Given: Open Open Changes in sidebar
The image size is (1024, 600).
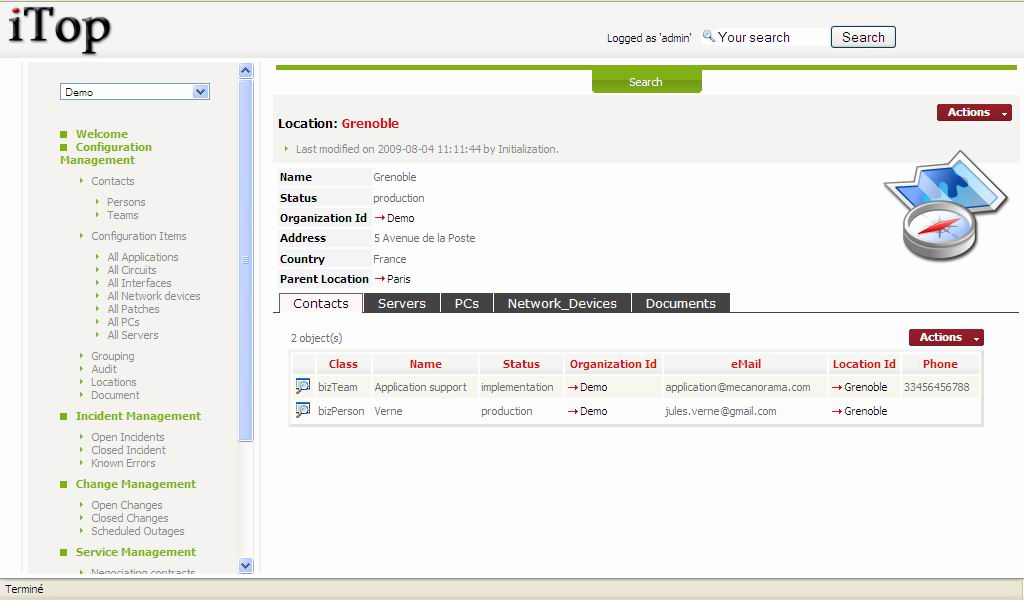Looking at the screenshot, I should click(x=127, y=505).
